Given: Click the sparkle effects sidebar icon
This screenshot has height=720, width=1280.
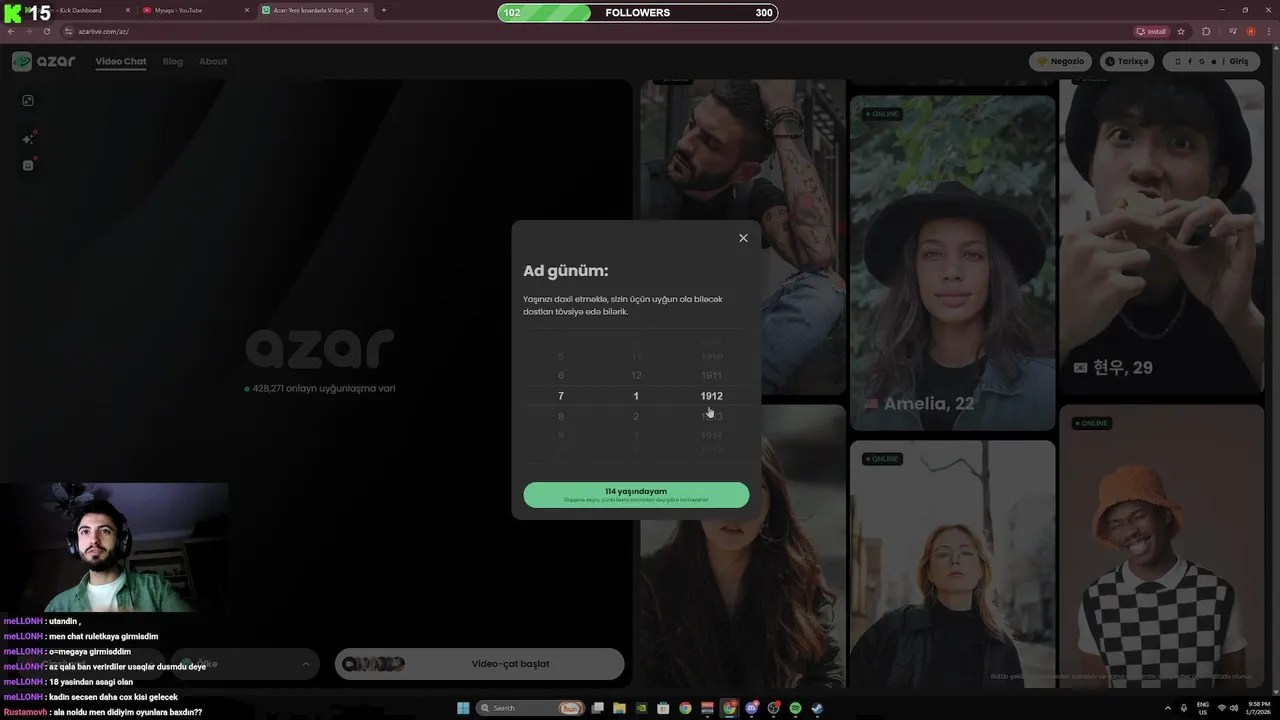Looking at the screenshot, I should [28, 138].
